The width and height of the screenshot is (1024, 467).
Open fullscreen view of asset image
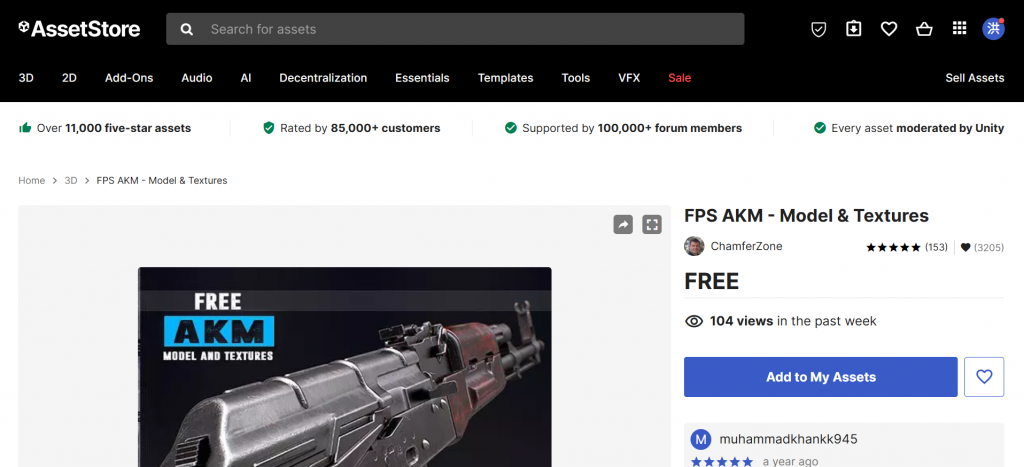coord(652,225)
